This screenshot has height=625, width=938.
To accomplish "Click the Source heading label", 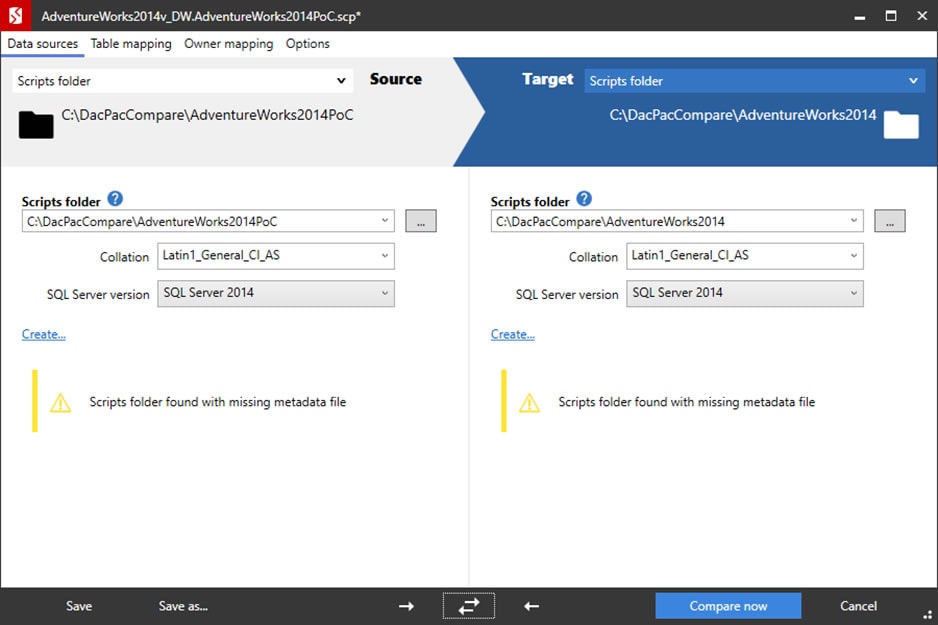I will [x=395, y=79].
